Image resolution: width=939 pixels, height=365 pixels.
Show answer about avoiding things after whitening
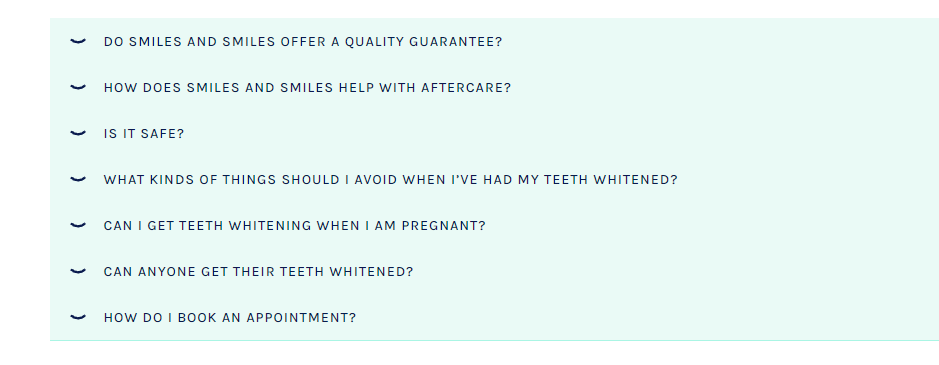coord(494,179)
